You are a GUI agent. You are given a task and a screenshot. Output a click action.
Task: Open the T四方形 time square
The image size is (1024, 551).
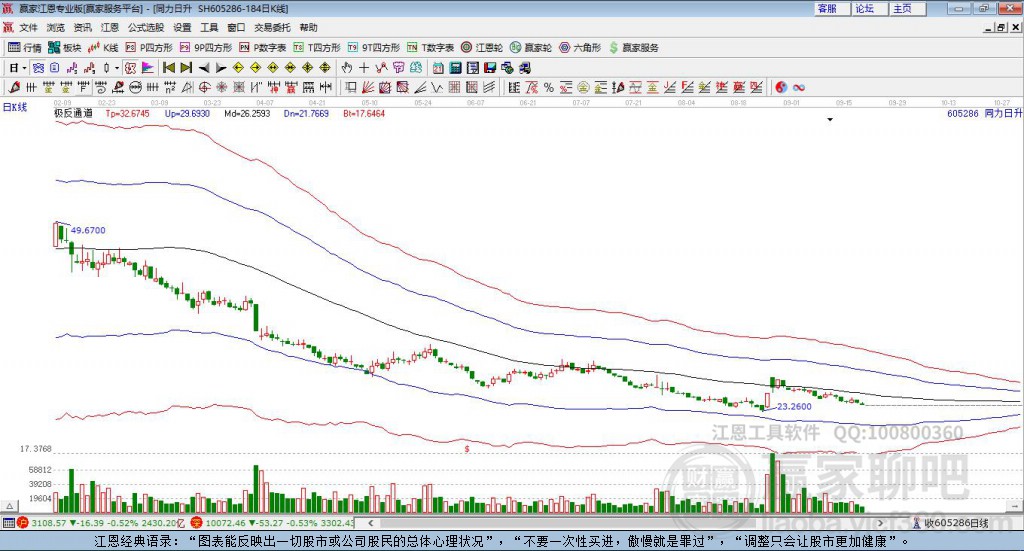pyautogui.click(x=317, y=48)
